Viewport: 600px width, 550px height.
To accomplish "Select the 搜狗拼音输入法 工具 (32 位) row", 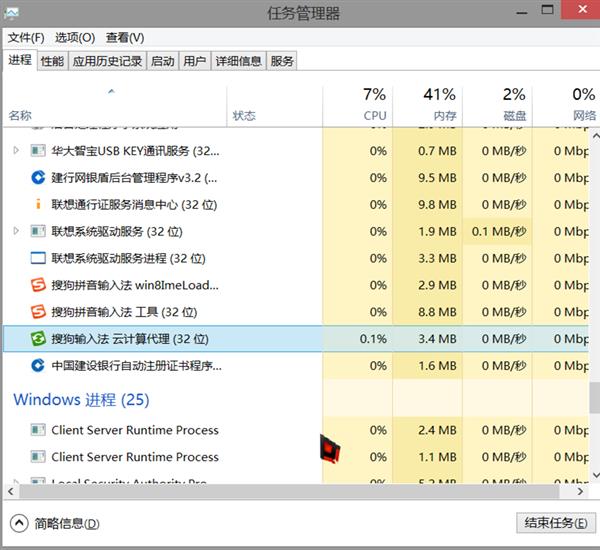I will pyautogui.click(x=296, y=312).
